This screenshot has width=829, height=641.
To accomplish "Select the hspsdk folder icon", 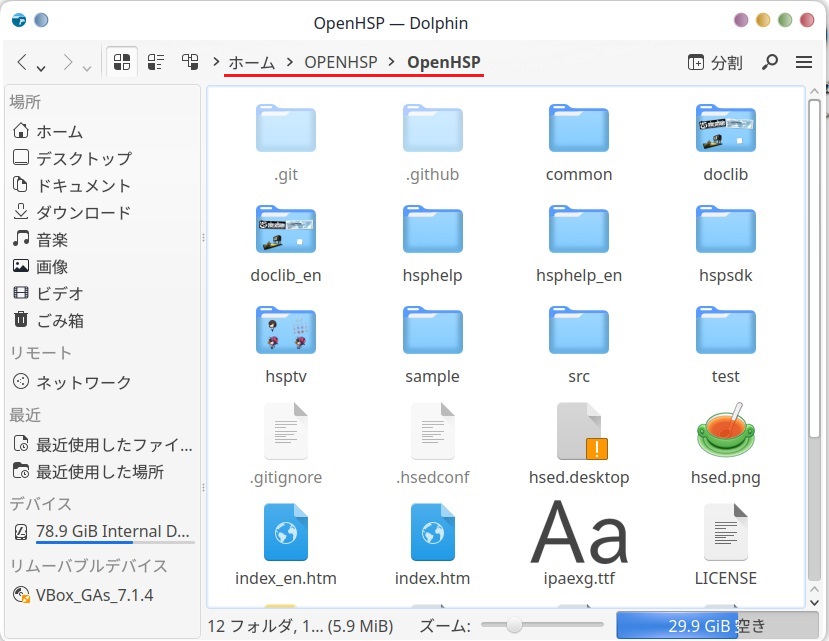I will [x=725, y=229].
